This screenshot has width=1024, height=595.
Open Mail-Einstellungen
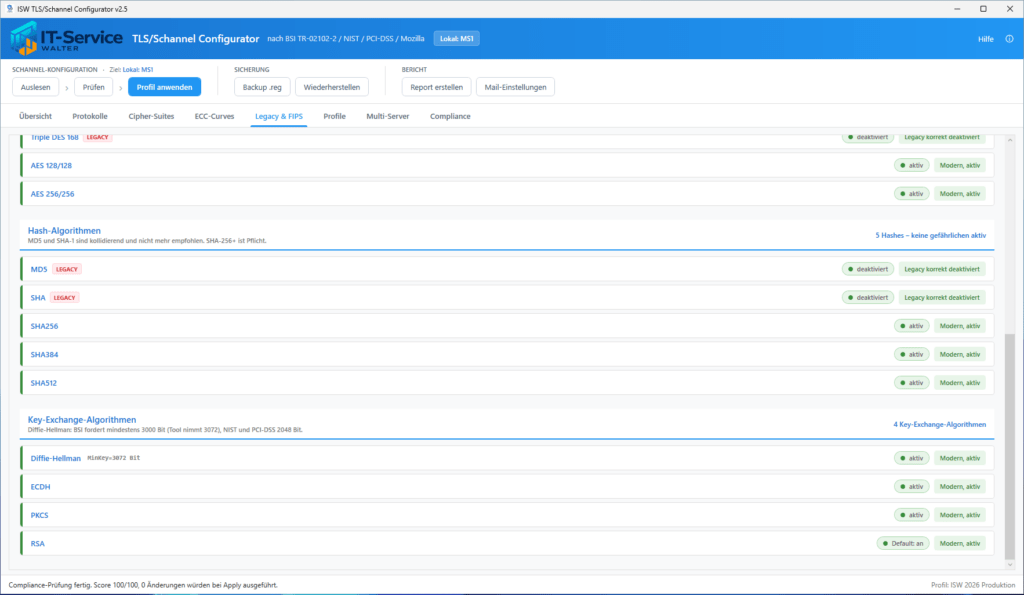515,87
